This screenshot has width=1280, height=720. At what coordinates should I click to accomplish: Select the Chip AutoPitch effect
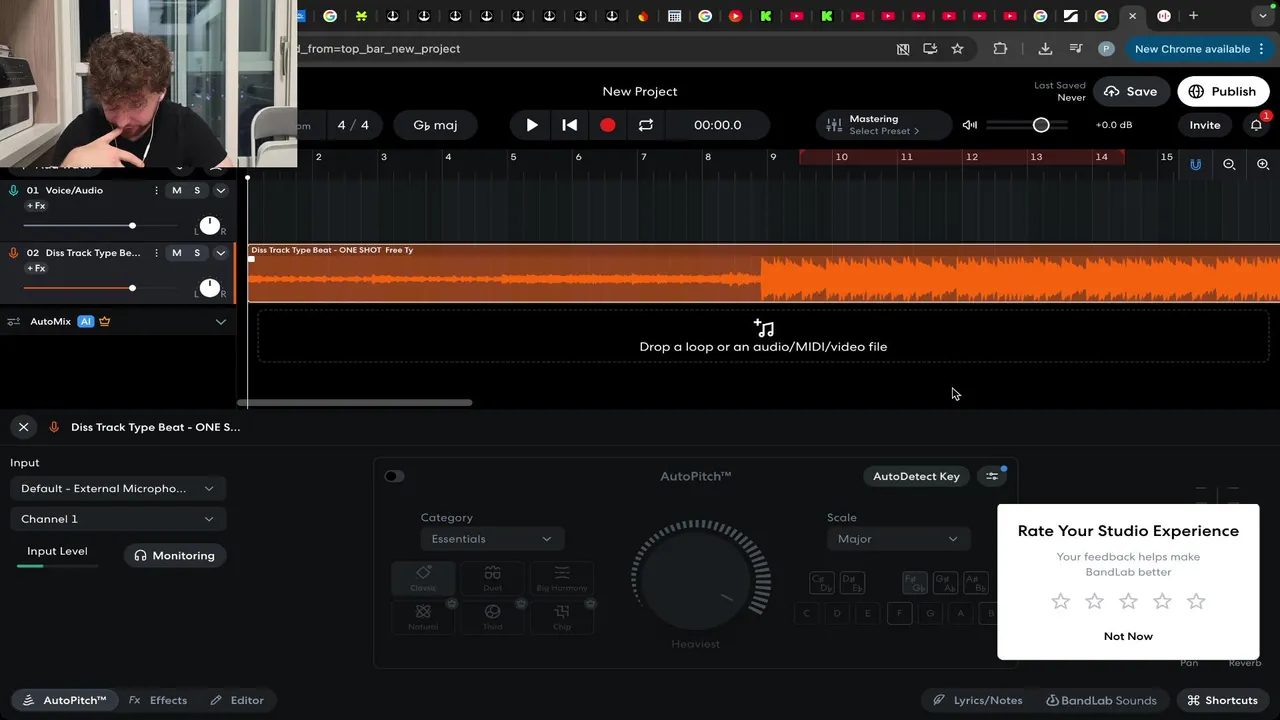[562, 616]
